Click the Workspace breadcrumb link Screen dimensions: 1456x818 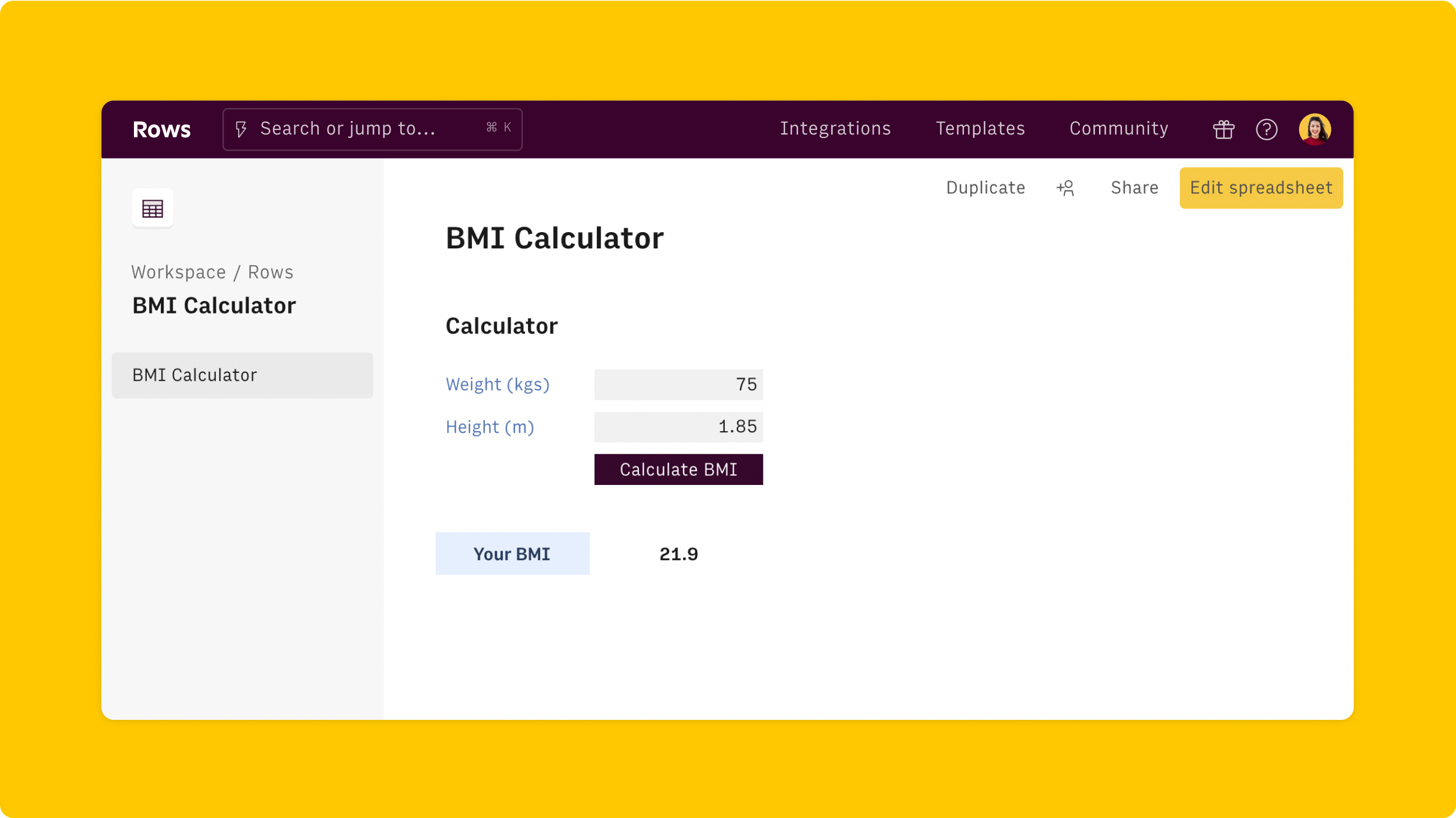(x=179, y=272)
